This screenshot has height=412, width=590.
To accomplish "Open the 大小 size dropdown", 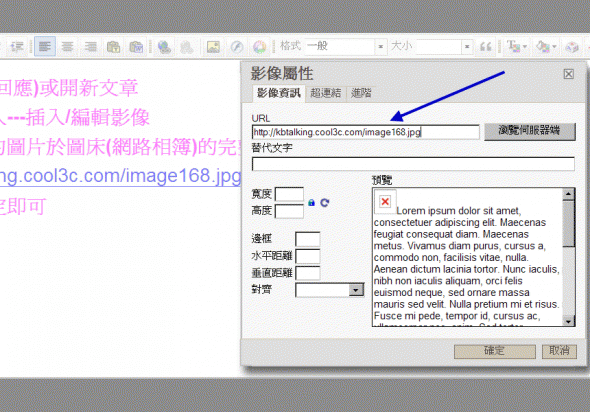I will [x=444, y=47].
